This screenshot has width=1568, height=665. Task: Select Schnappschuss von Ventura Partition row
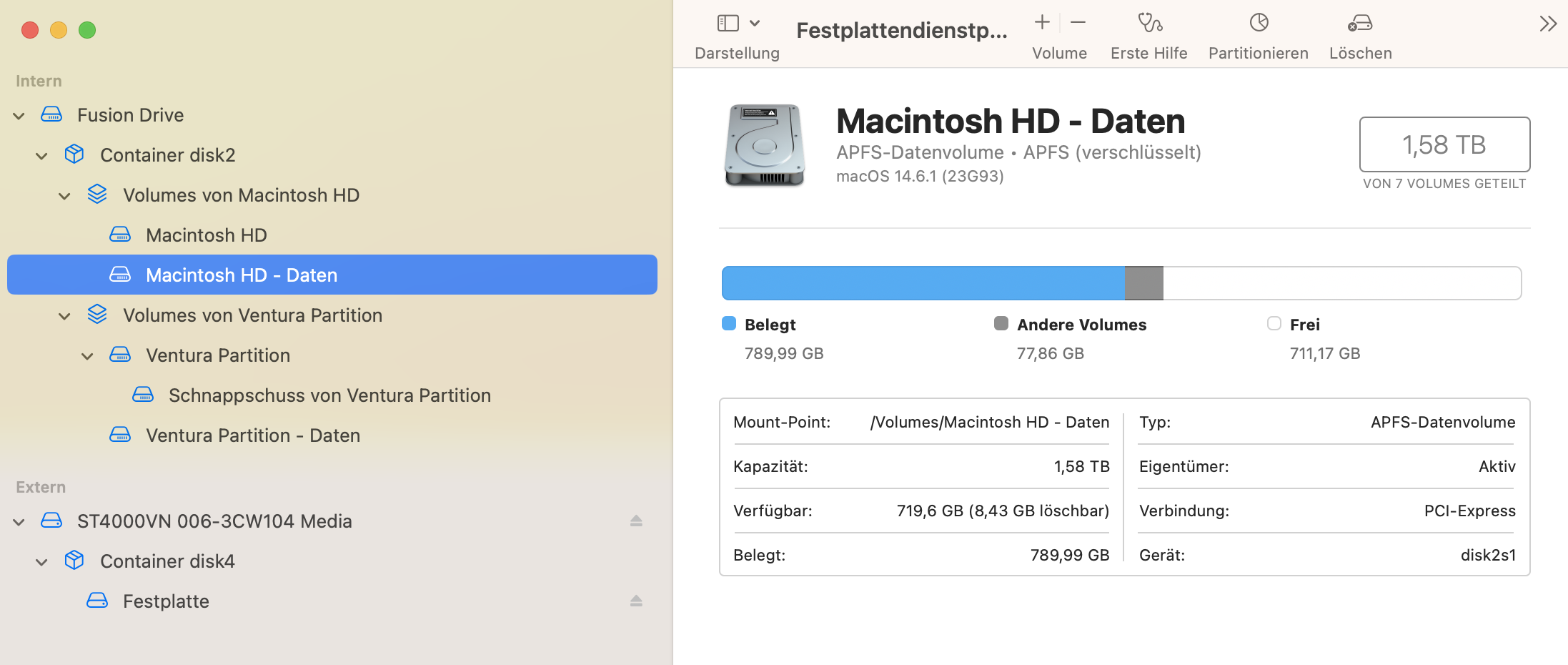(332, 395)
